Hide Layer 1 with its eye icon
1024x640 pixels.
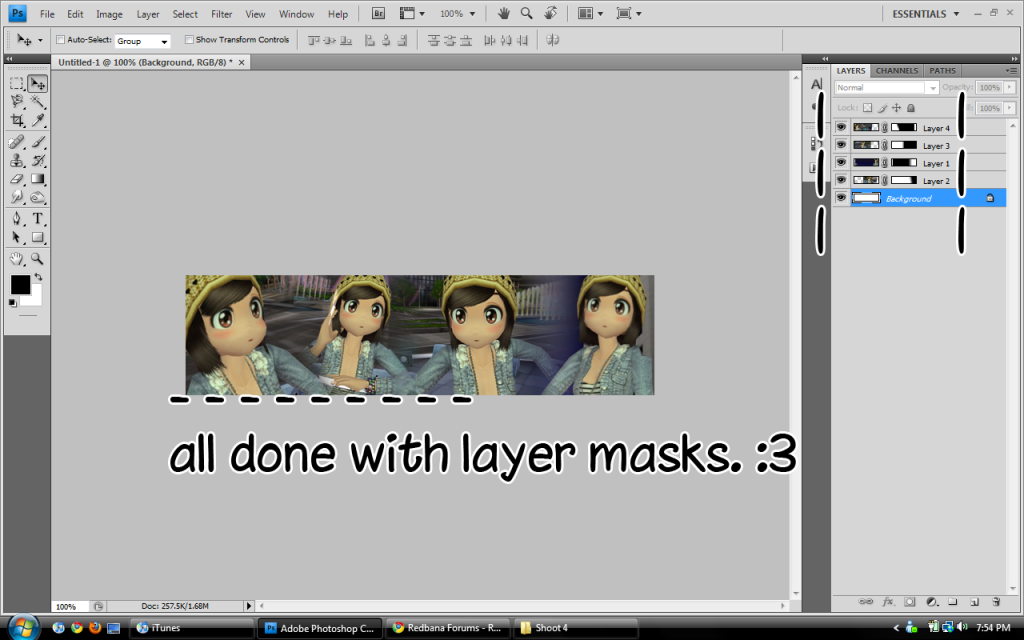click(x=841, y=163)
